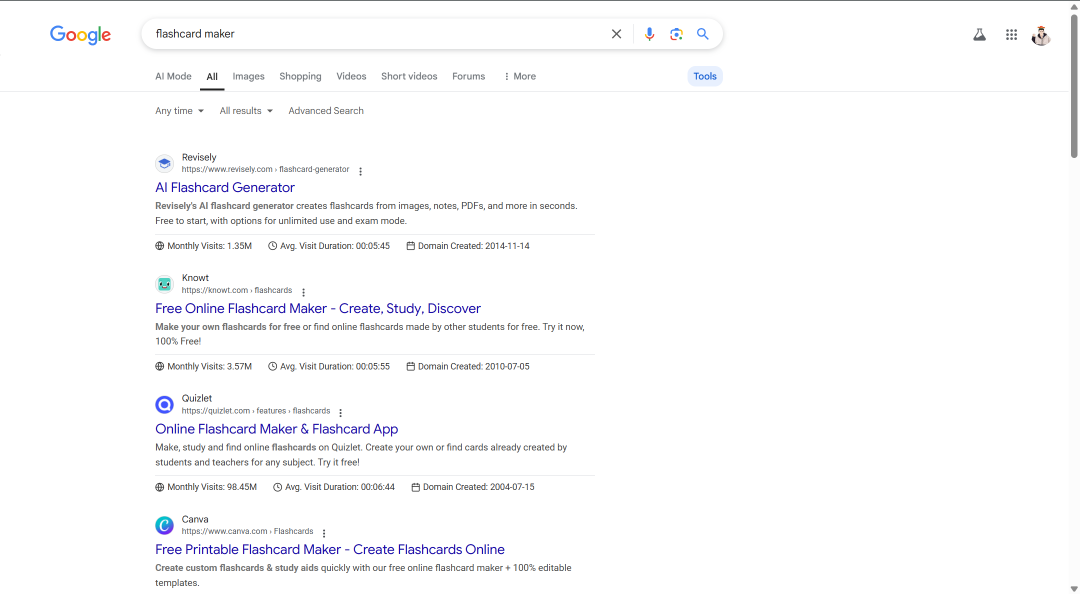Click www.canva.com Flashcards URL
The width and height of the screenshot is (1080, 594).
(x=247, y=532)
